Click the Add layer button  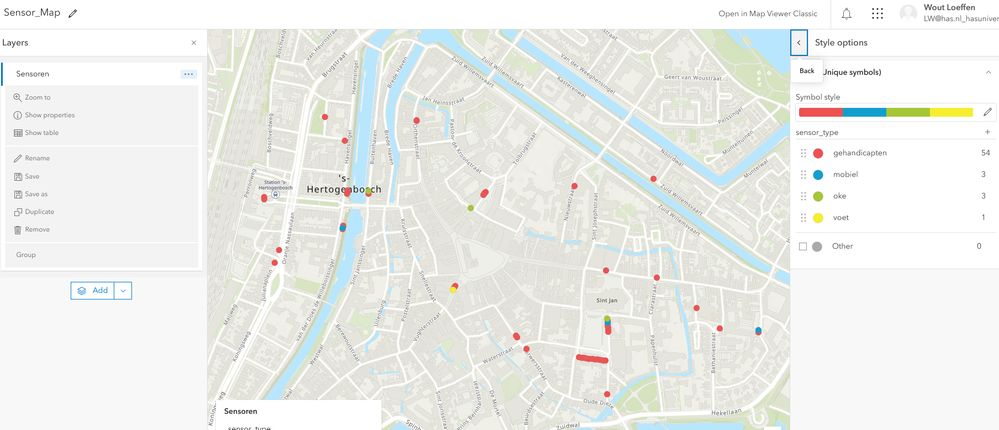[93, 290]
